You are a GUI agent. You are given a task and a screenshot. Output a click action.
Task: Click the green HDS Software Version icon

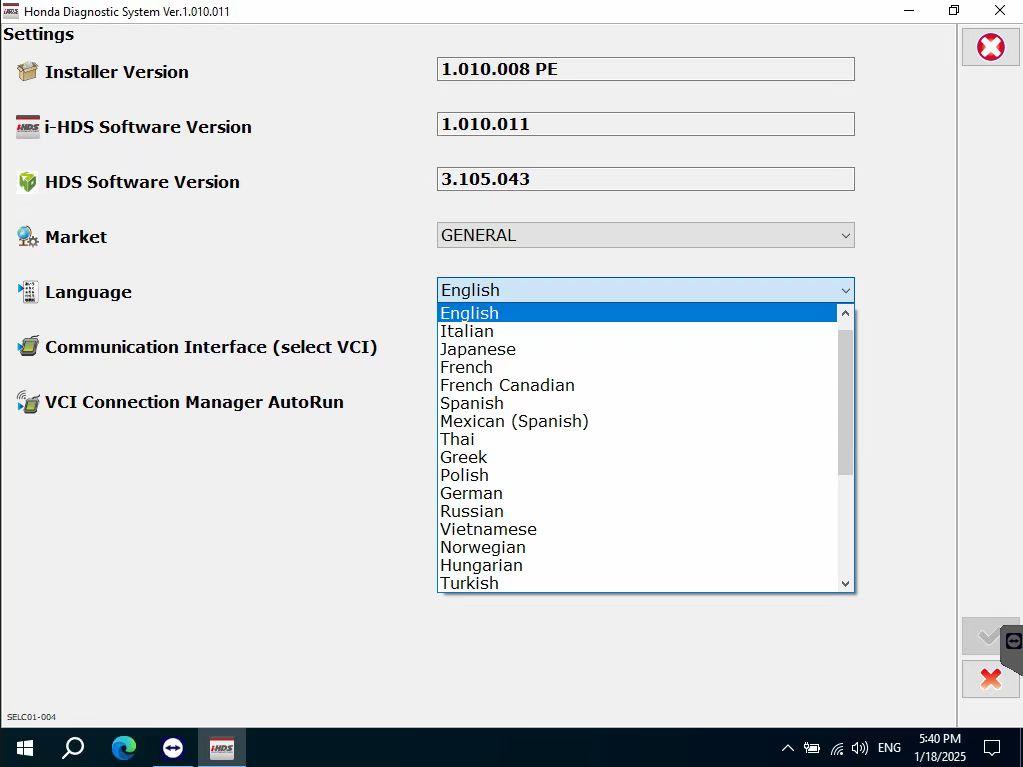pyautogui.click(x=27, y=182)
